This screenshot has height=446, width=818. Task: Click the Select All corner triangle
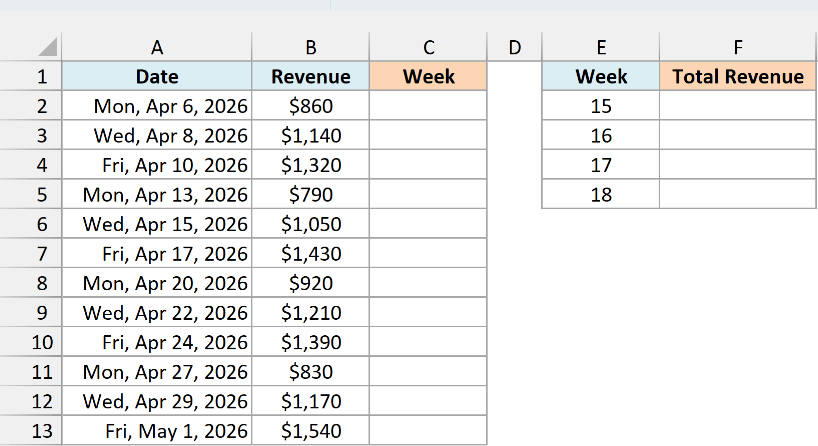[x=47, y=47]
